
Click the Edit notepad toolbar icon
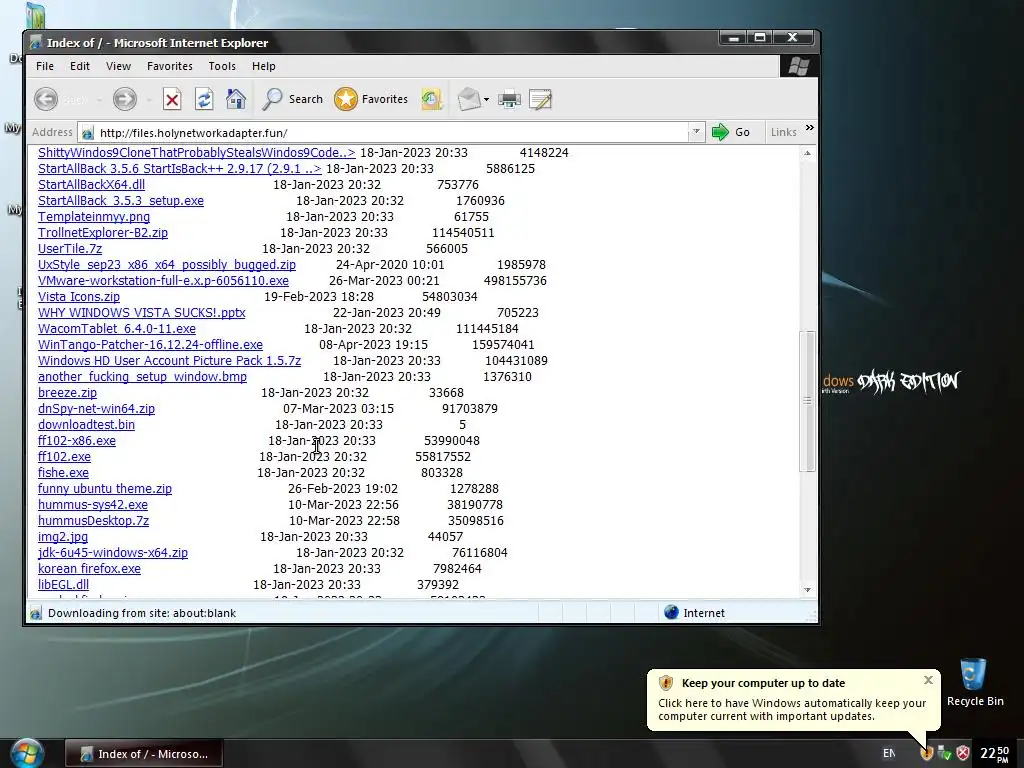pos(541,99)
